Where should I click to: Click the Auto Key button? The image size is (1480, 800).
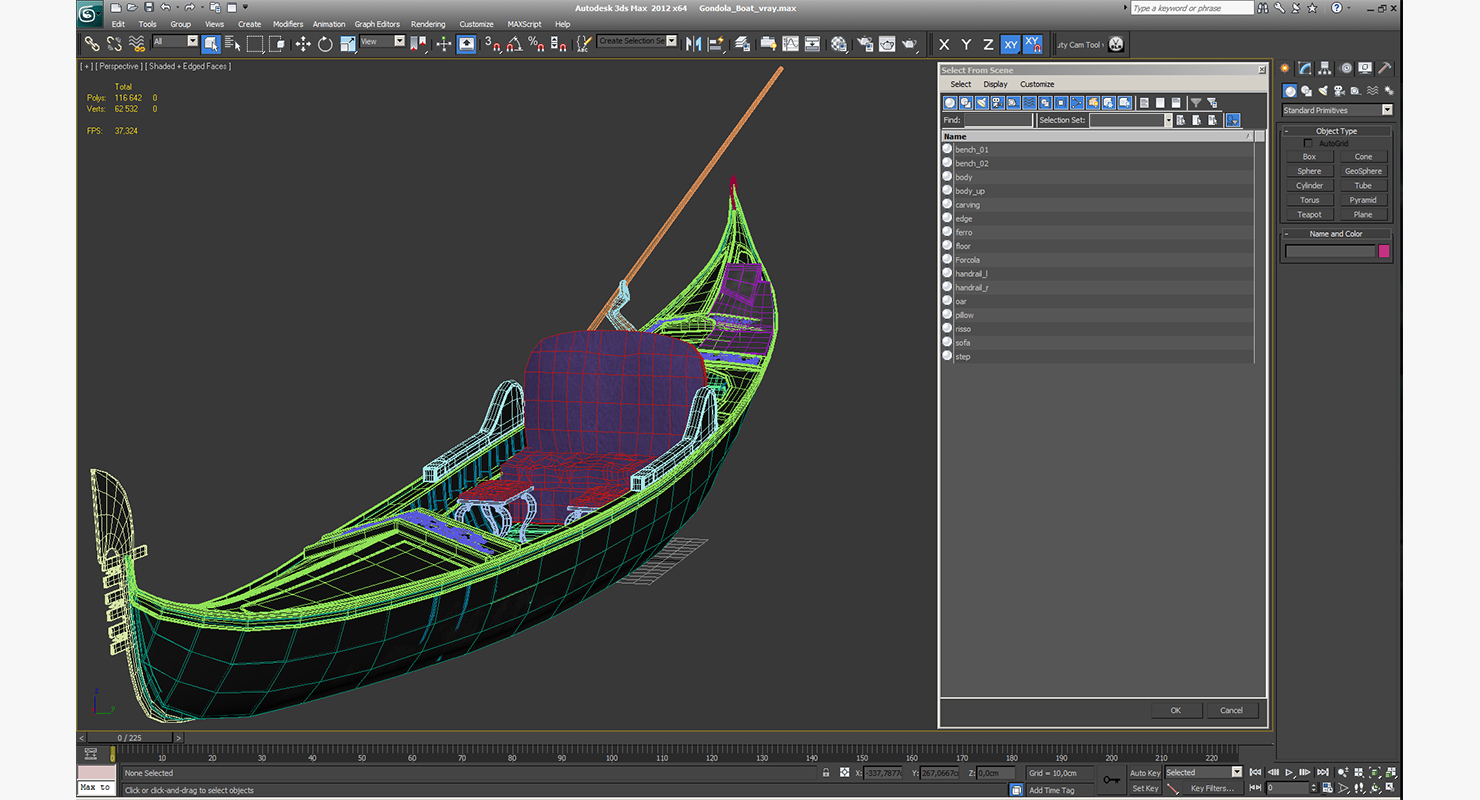[x=1145, y=773]
